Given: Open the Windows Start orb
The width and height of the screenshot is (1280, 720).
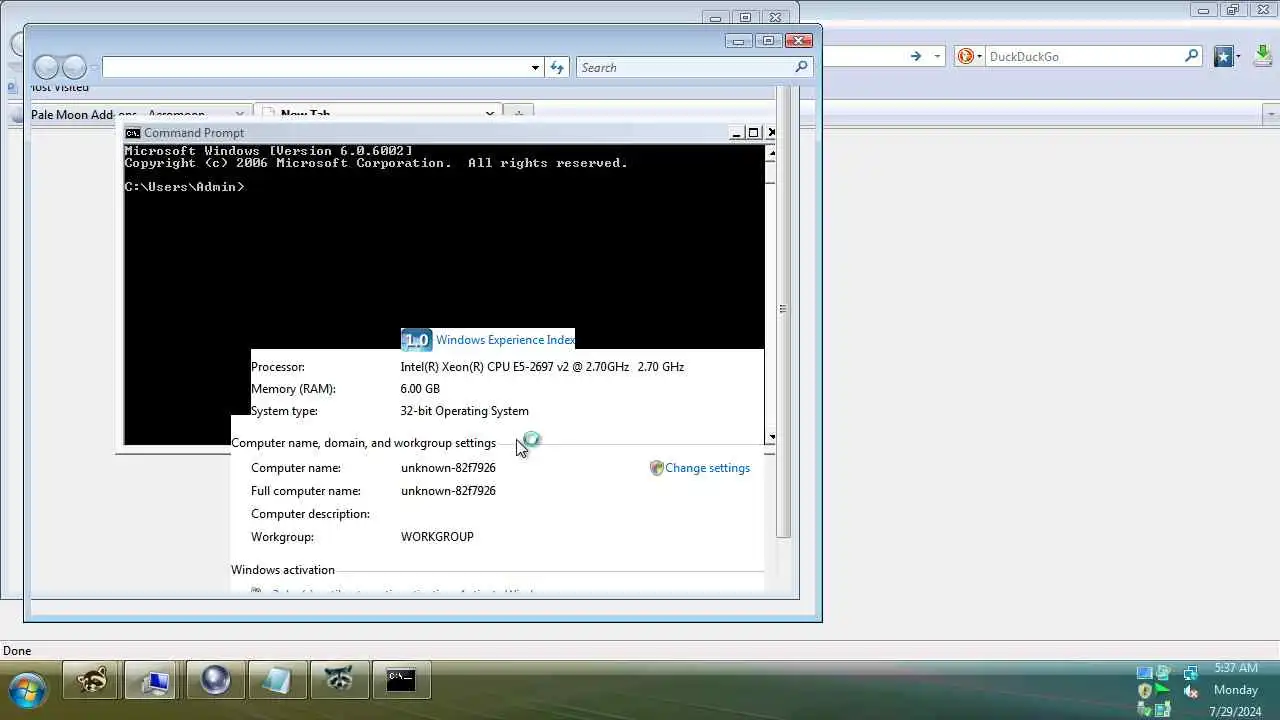Looking at the screenshot, I should pyautogui.click(x=27, y=689).
